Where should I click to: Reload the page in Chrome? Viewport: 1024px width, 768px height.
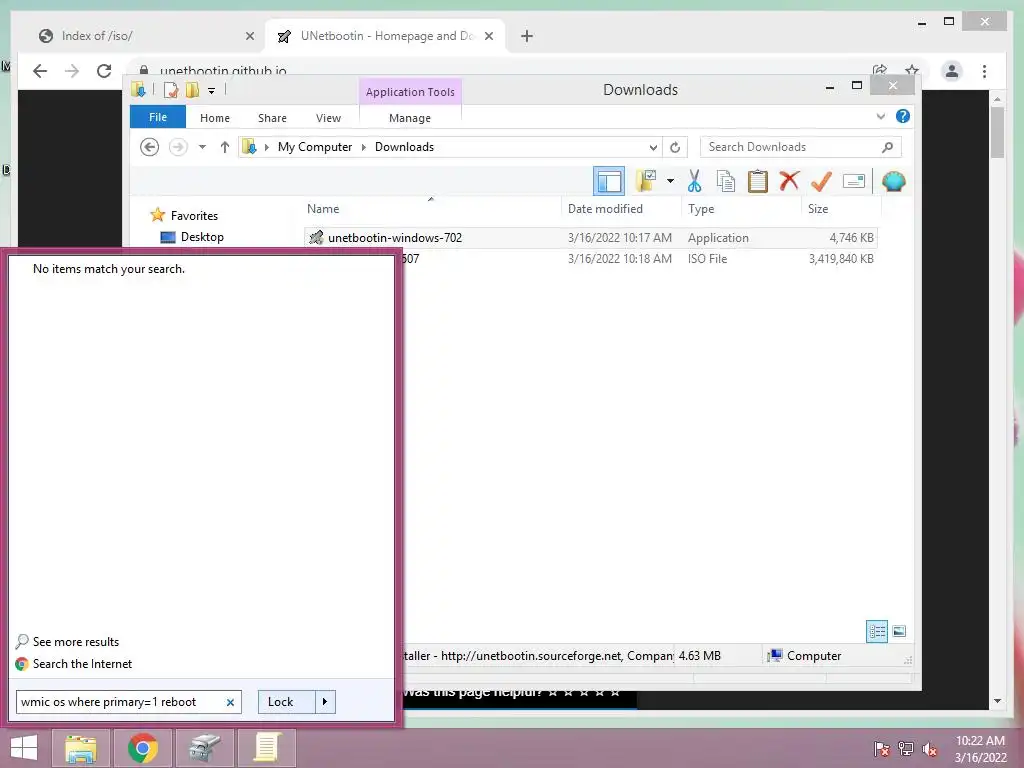click(104, 71)
